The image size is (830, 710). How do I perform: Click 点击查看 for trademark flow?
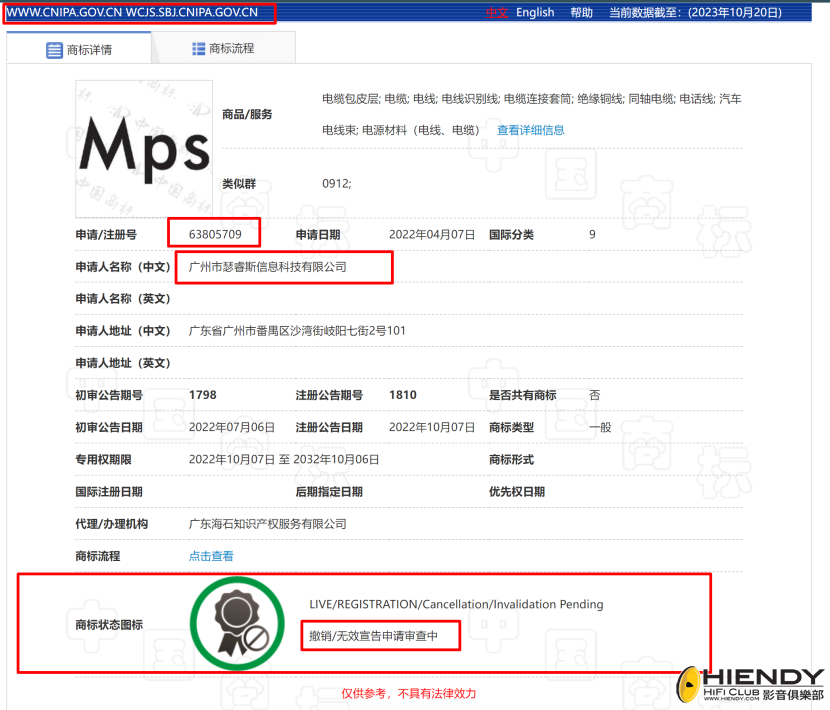[x=211, y=556]
